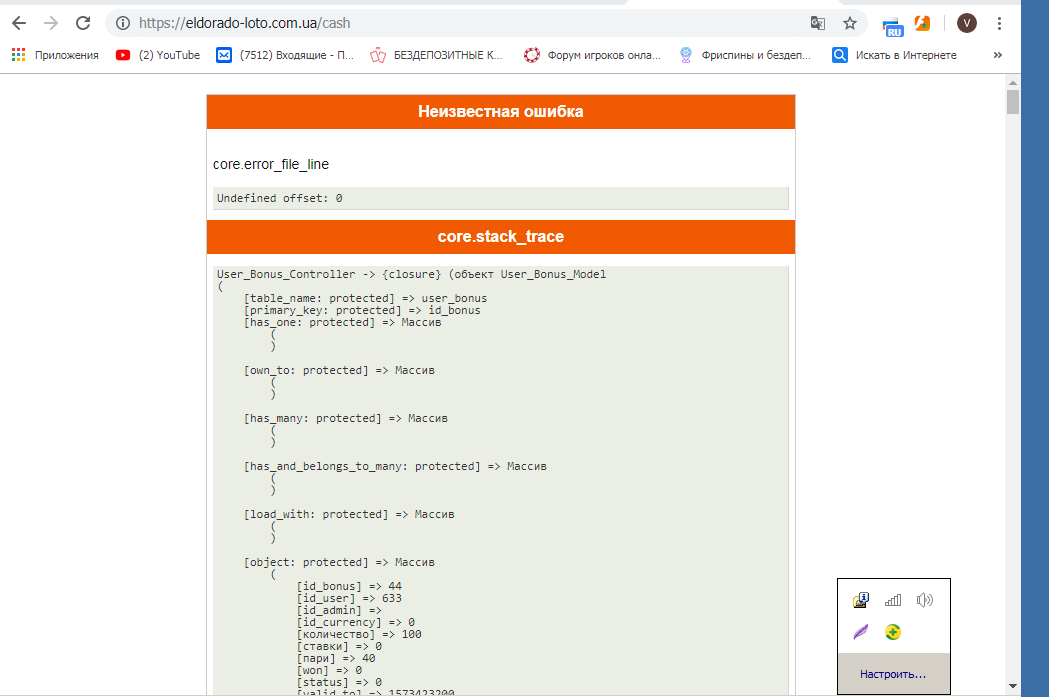
Task: Select the primary_key id_bonus line
Action: [x=362, y=310]
